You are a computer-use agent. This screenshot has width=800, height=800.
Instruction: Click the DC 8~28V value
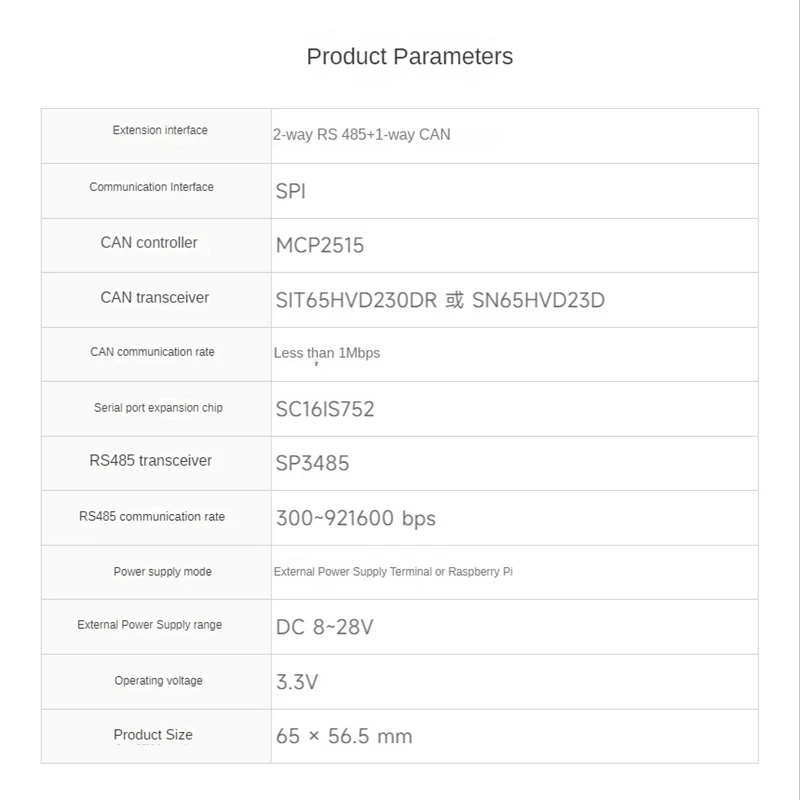[x=324, y=627]
